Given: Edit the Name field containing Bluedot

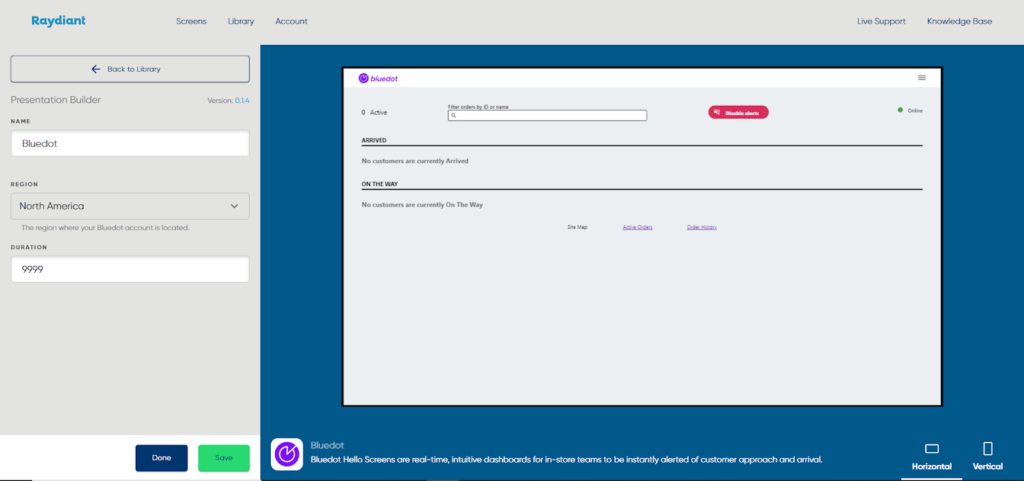Looking at the screenshot, I should pos(130,144).
